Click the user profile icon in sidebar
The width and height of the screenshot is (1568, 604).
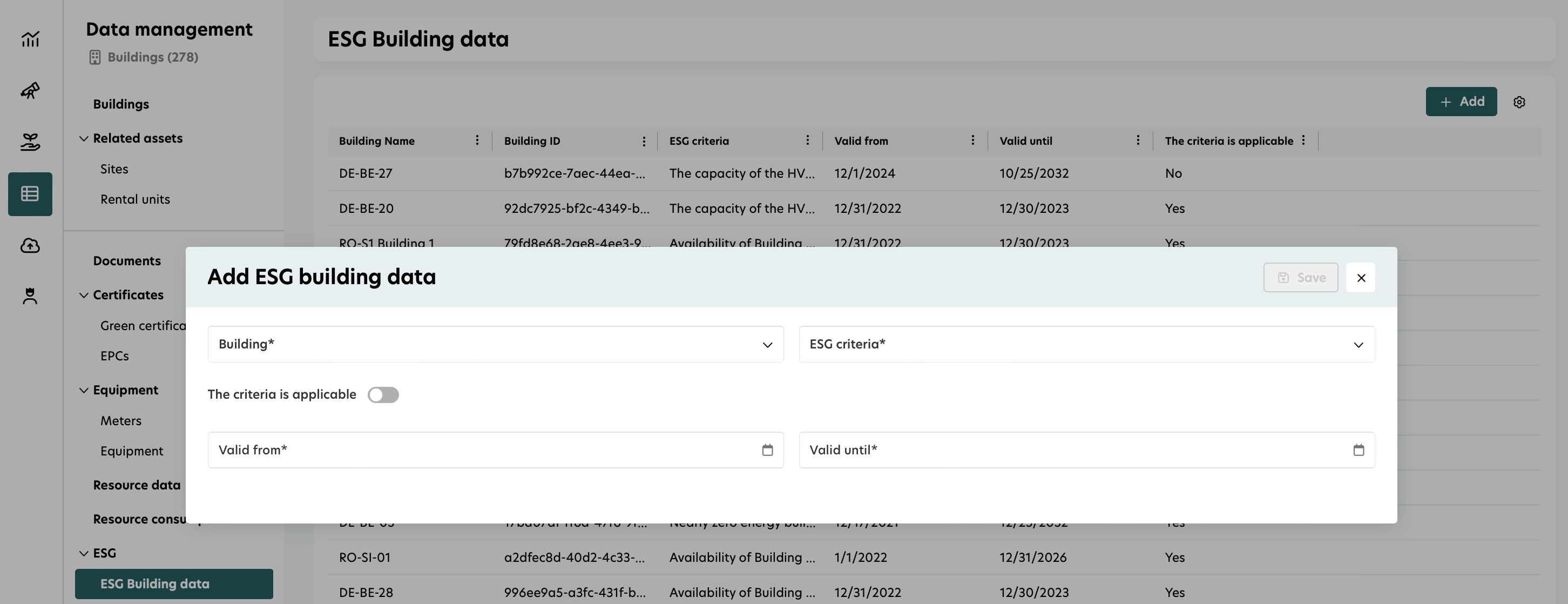(30, 297)
